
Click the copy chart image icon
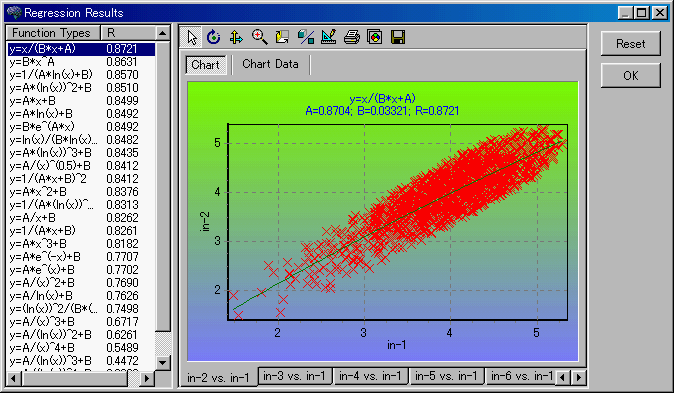[375, 37]
